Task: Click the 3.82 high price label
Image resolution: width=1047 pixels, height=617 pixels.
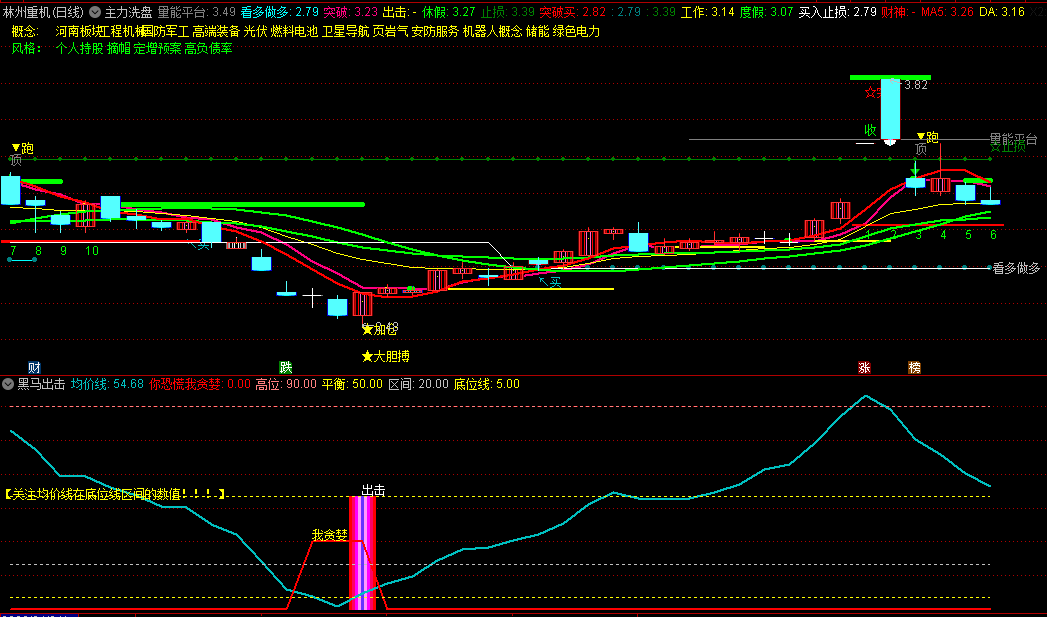Action: (915, 85)
